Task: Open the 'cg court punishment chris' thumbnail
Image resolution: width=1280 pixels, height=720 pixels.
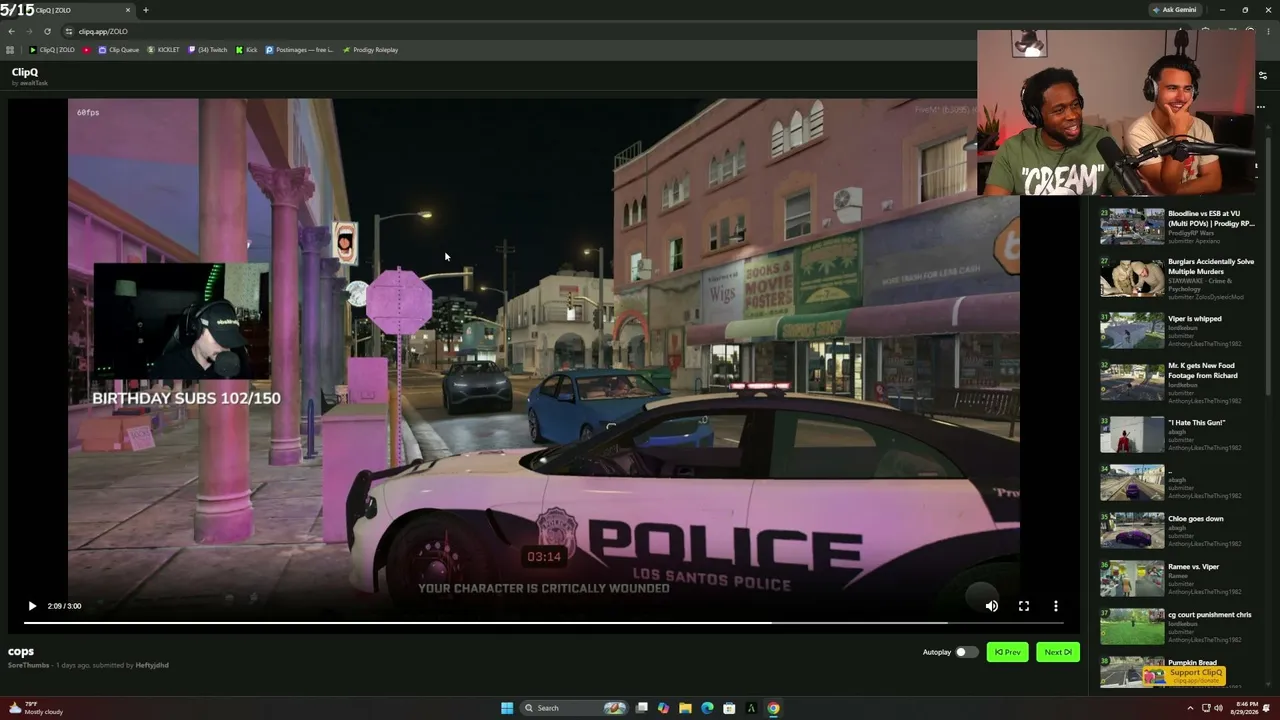Action: click(1132, 627)
